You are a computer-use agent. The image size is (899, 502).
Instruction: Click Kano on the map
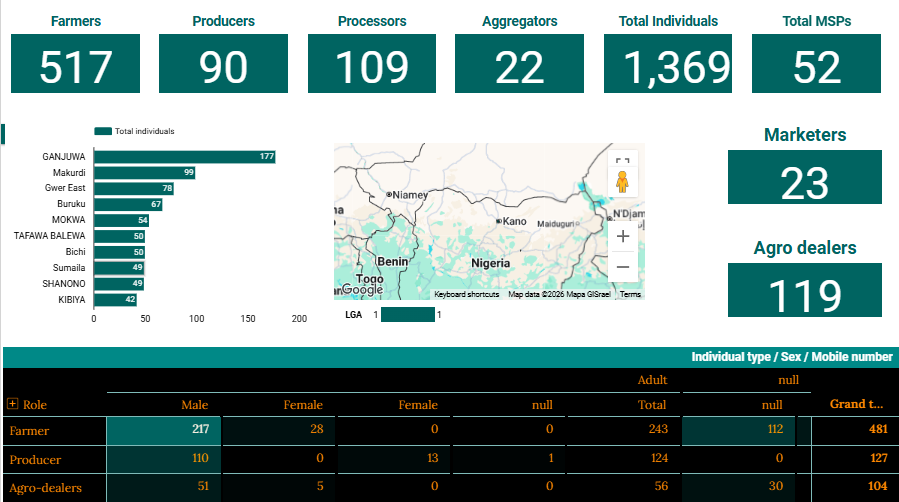(x=514, y=221)
